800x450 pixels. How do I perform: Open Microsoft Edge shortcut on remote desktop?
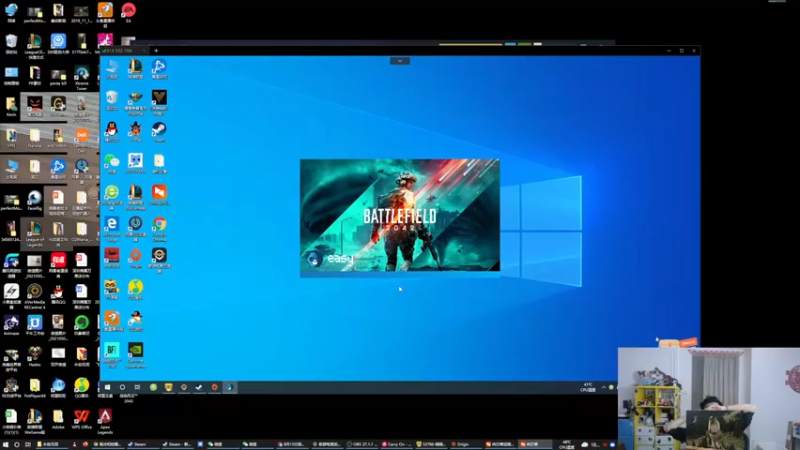click(x=112, y=226)
